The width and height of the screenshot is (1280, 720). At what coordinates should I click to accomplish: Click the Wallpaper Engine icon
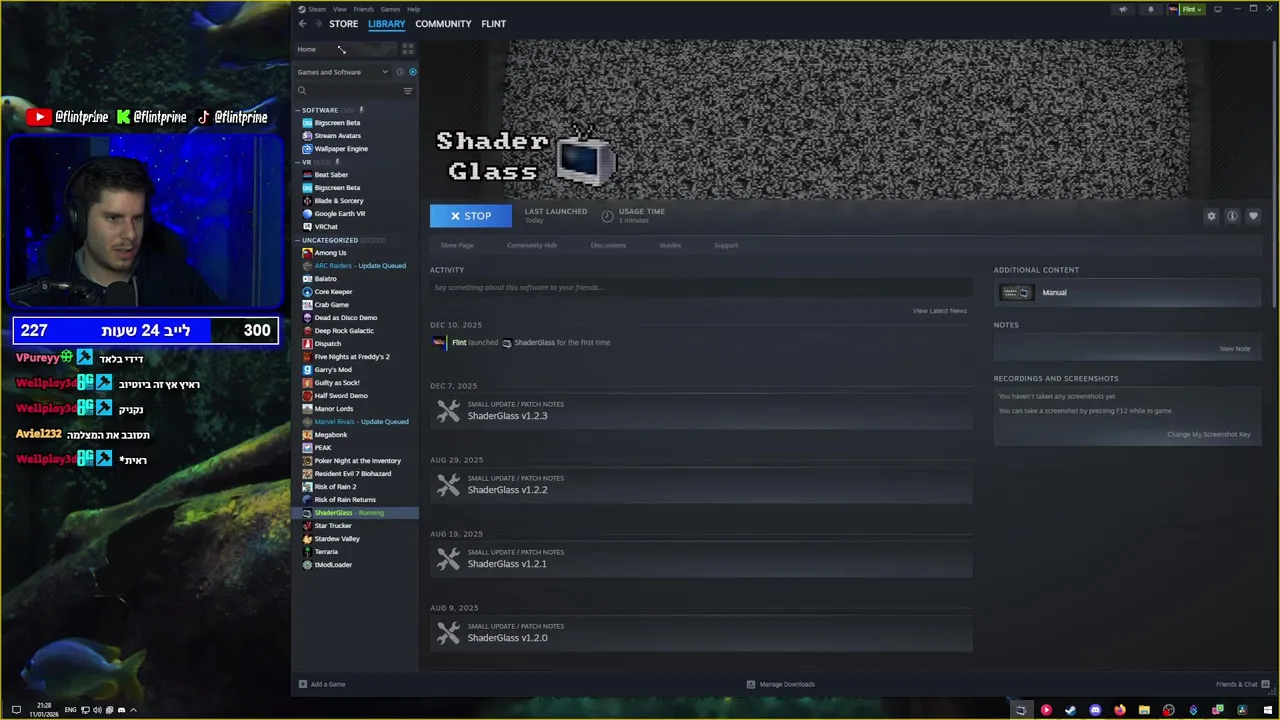[307, 149]
